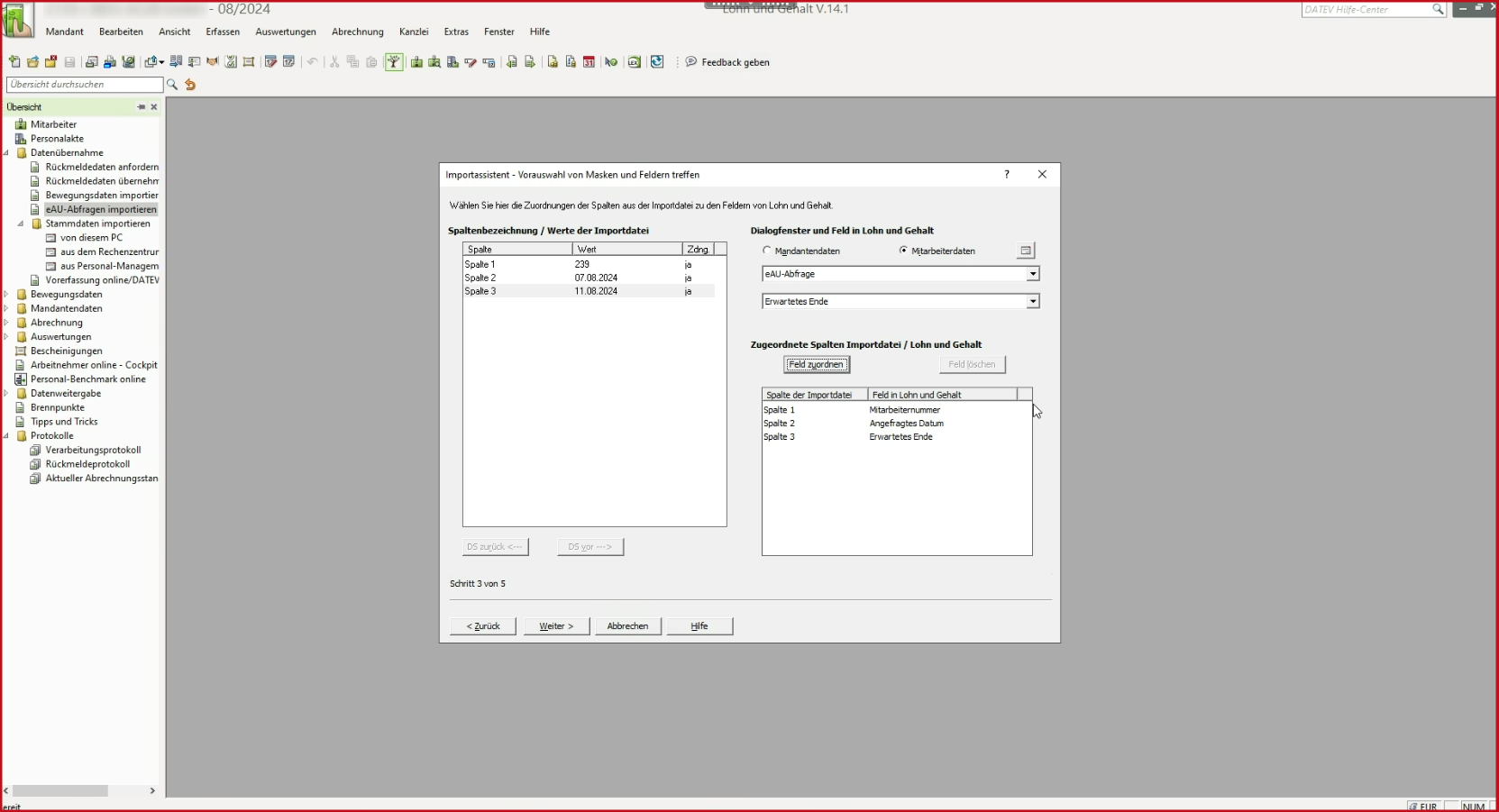Click the question mark icon in the Importassistent dialog
This screenshot has height=812, width=1499.
tap(1007, 175)
